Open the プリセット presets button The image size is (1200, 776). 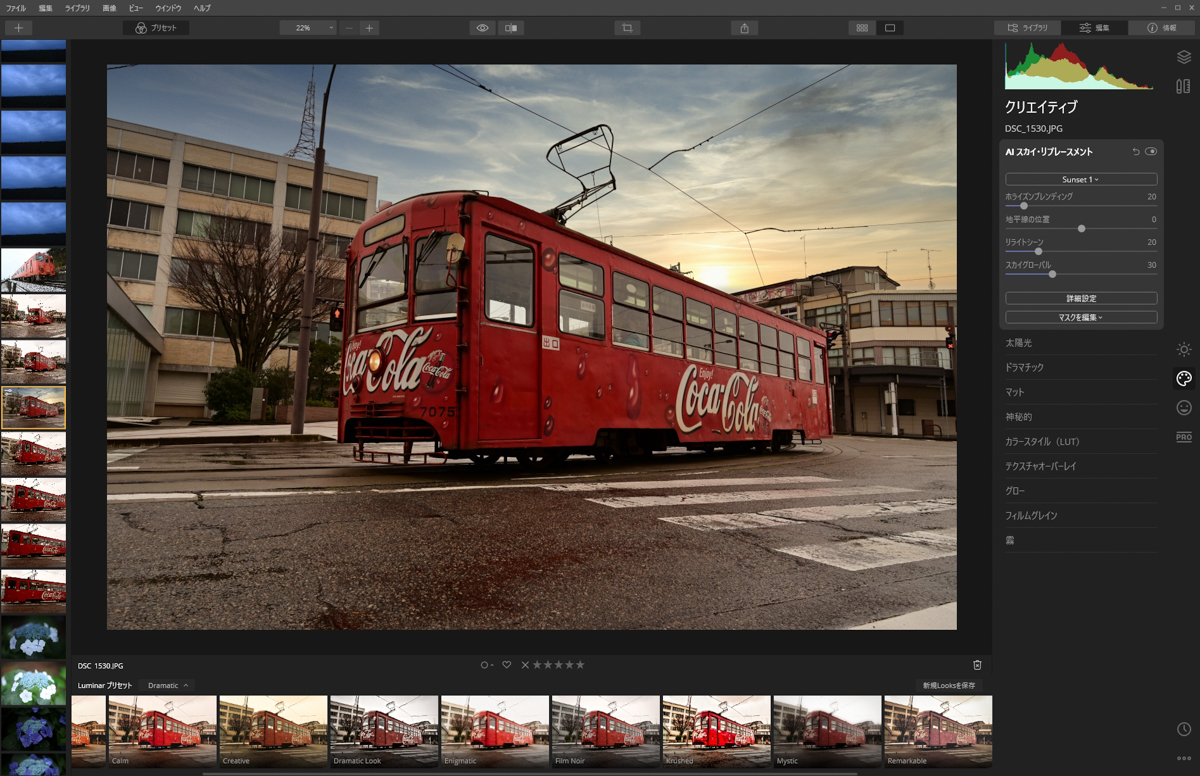pos(156,28)
